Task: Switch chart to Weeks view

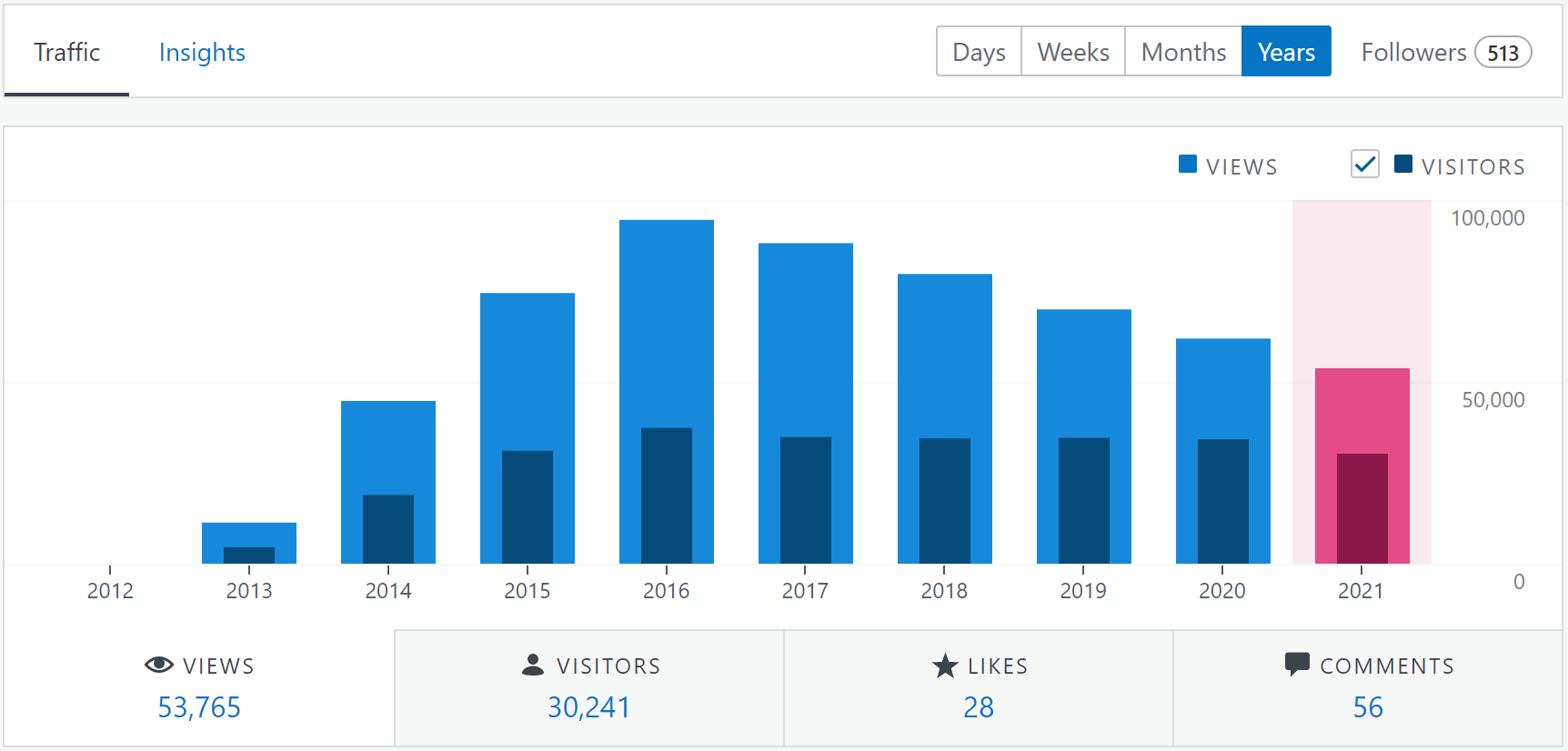Action: 1073,52
